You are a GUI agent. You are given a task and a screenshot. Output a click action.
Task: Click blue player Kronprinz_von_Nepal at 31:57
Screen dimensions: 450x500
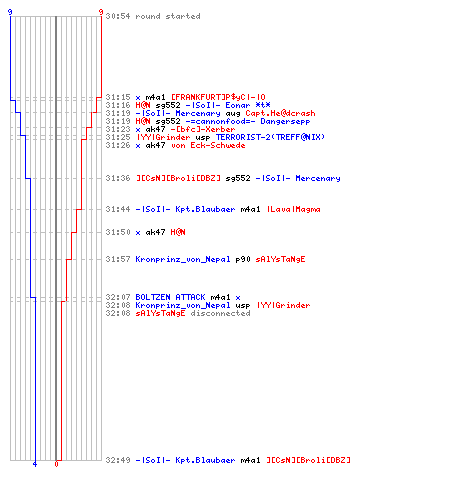click(x=183, y=259)
